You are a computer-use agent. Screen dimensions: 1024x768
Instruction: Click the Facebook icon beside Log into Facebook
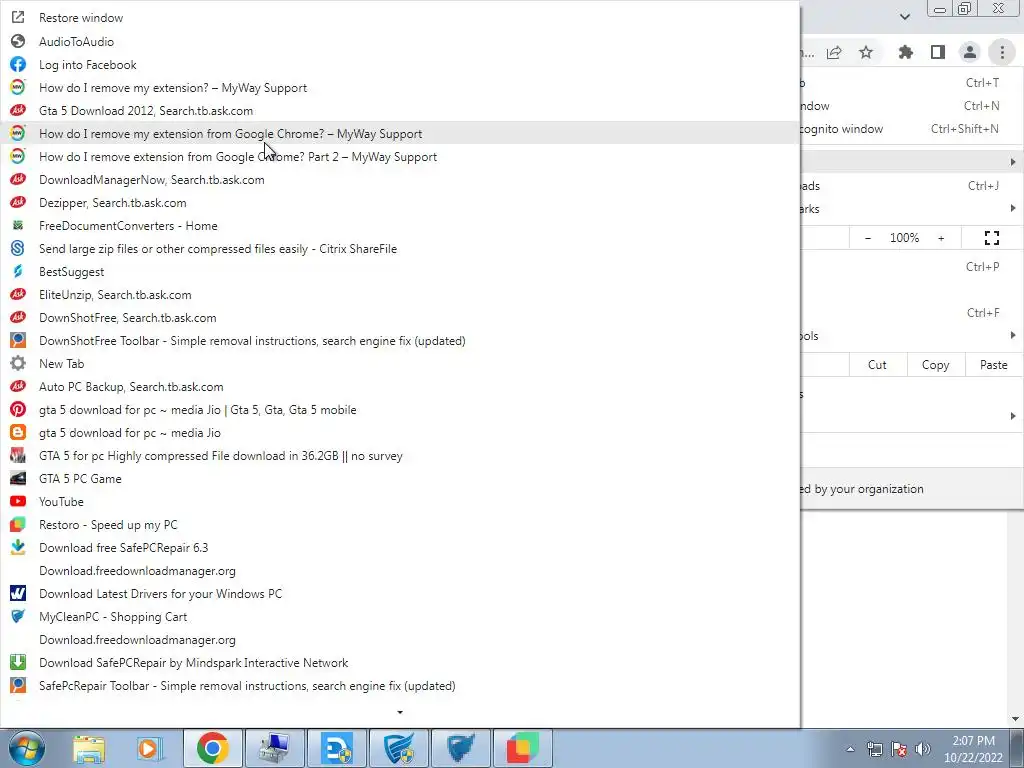point(18,65)
